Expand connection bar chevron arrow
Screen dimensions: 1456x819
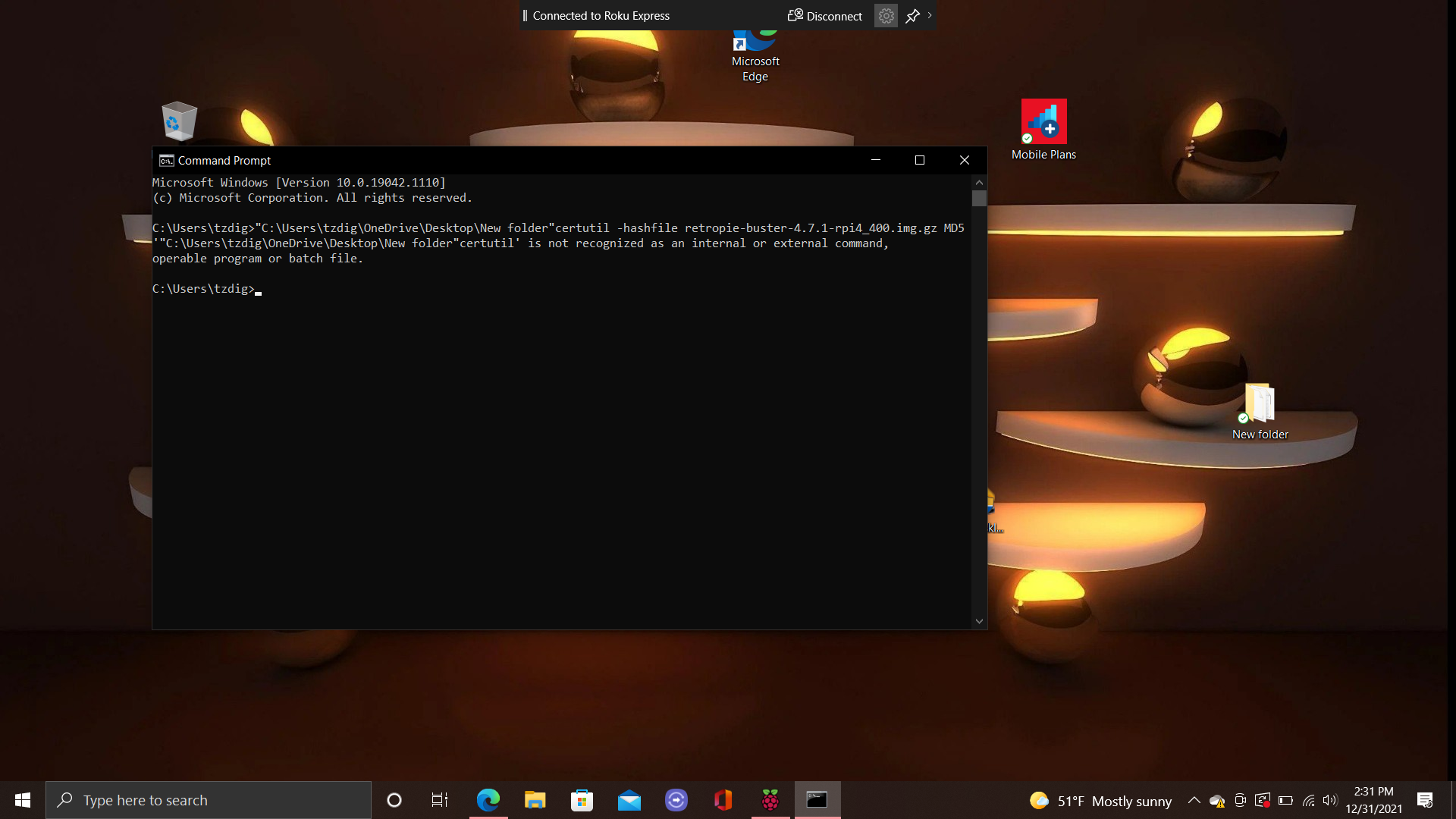930,15
